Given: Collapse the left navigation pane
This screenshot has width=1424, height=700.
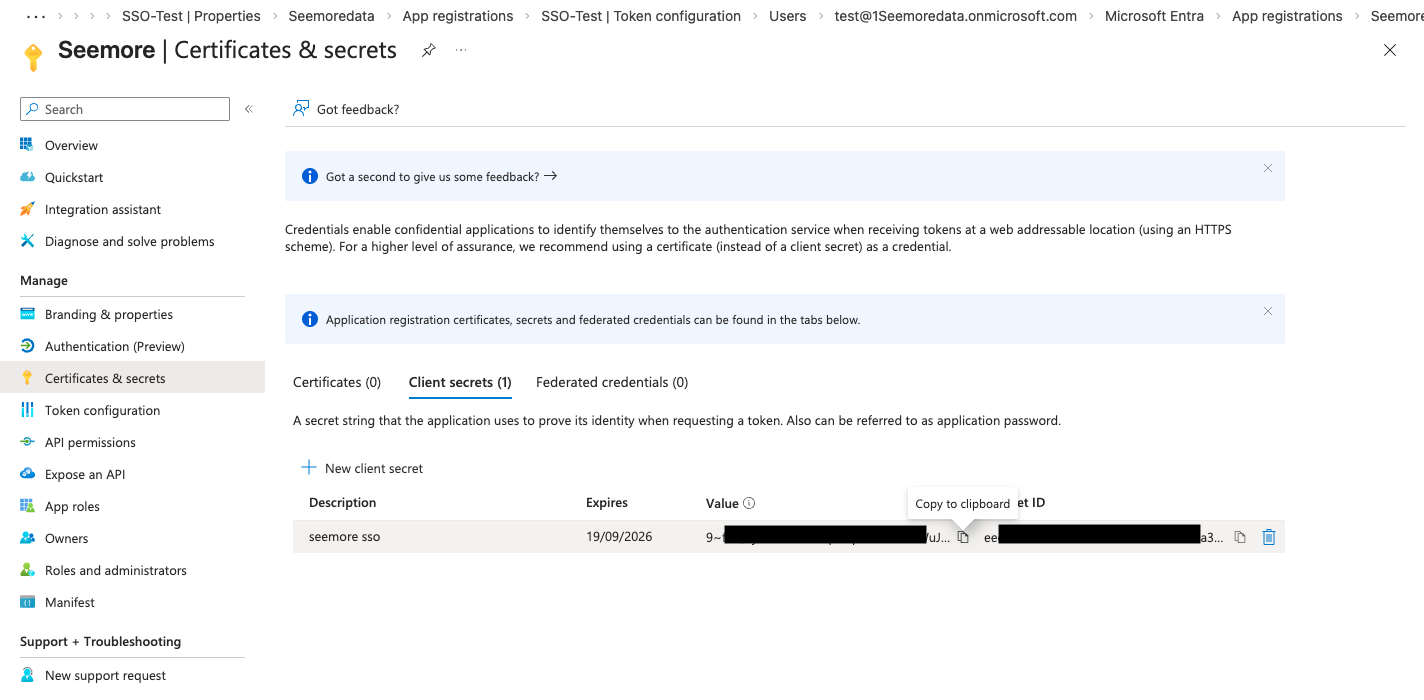Looking at the screenshot, I should click(248, 110).
